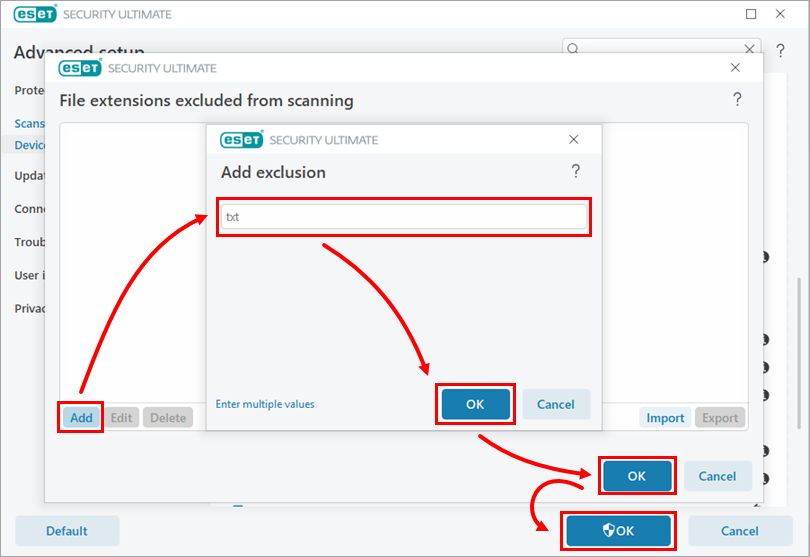This screenshot has height=557, width=810.
Task: Cancel the Add exclusion dialog
Action: tap(556, 404)
